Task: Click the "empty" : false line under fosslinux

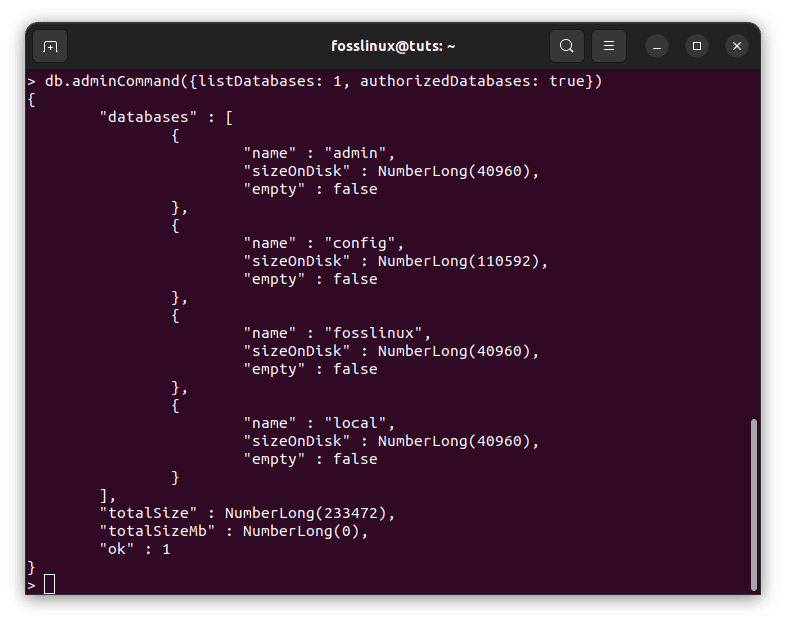Action: coord(310,369)
